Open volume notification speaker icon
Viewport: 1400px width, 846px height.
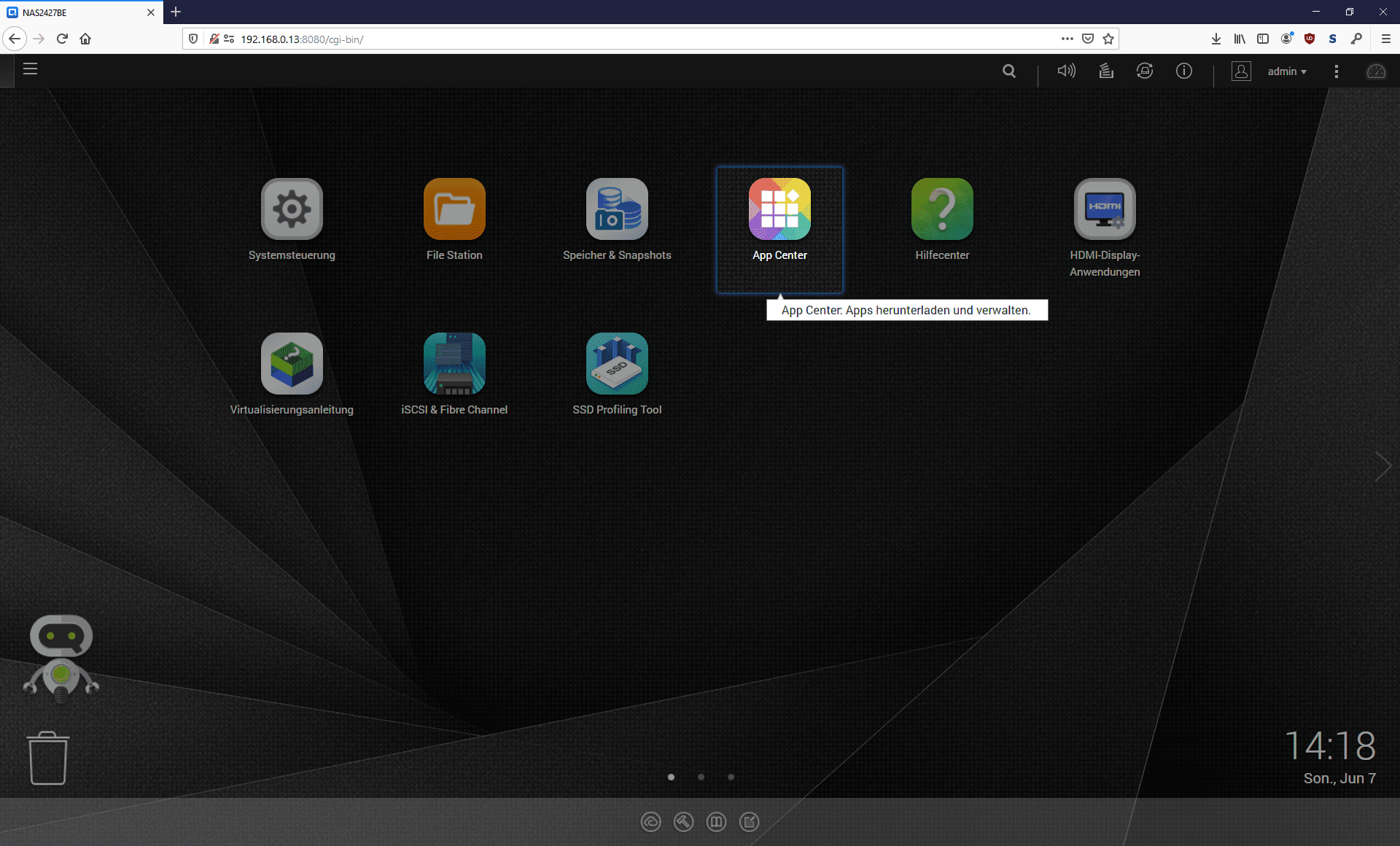pos(1066,71)
